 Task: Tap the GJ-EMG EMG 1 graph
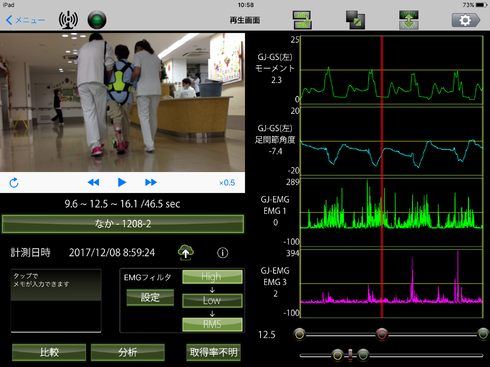click(392, 212)
